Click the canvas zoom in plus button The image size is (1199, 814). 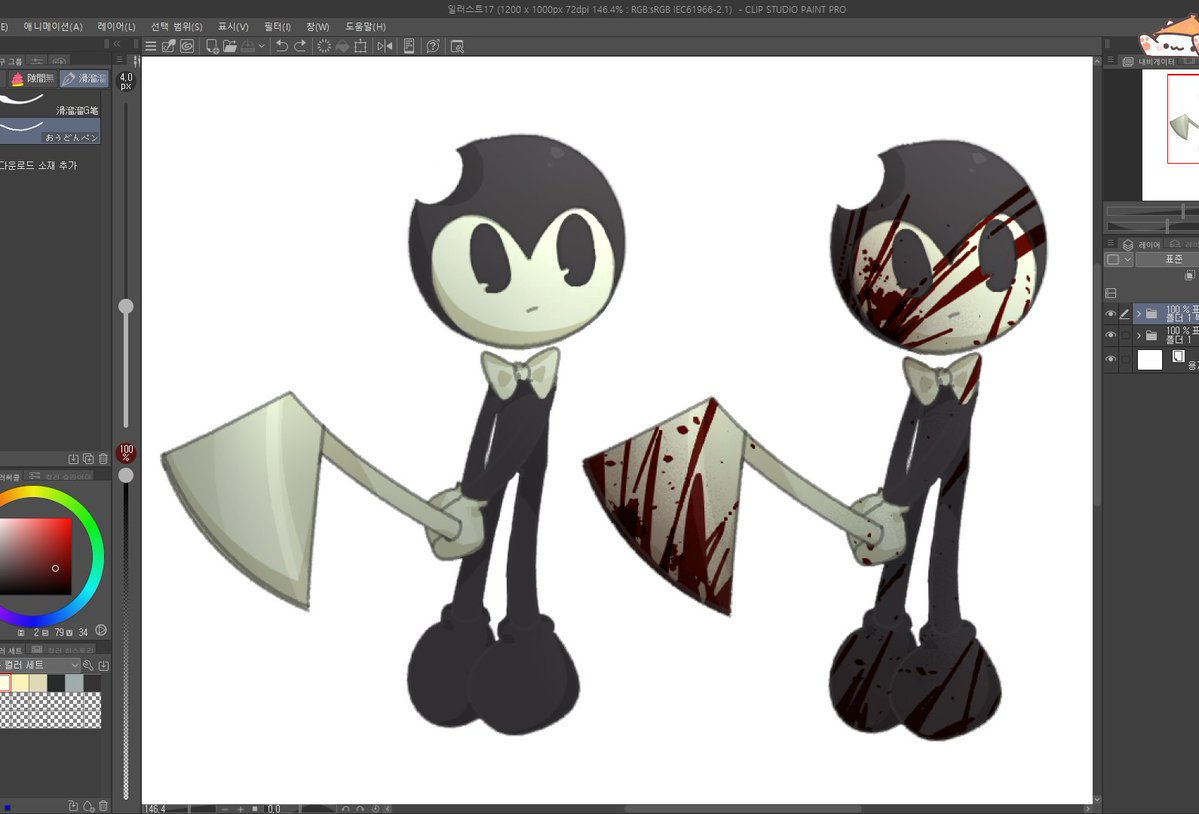click(x=240, y=809)
